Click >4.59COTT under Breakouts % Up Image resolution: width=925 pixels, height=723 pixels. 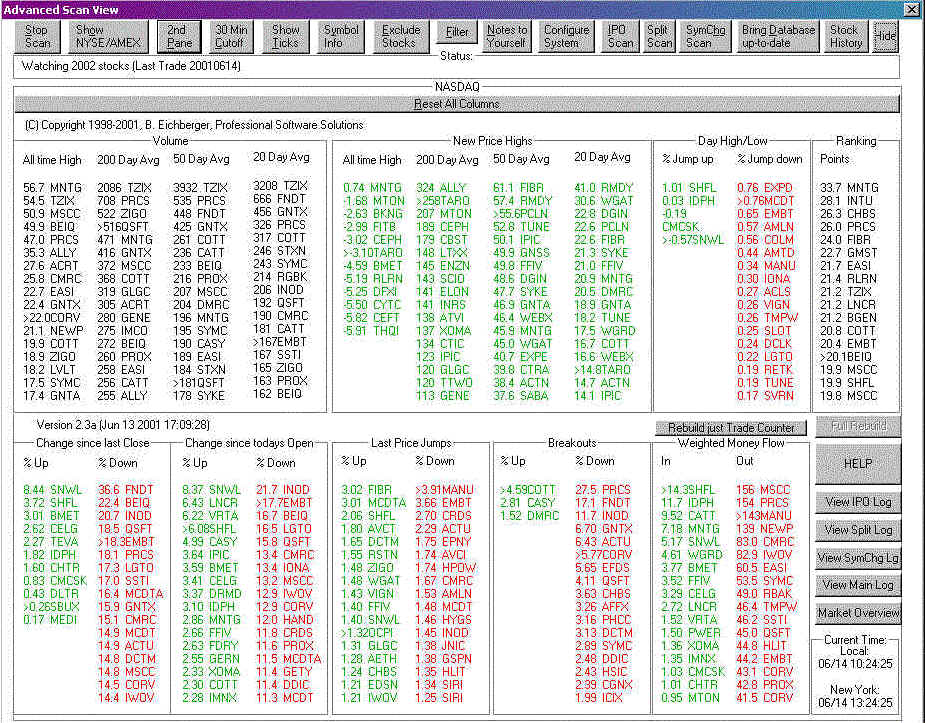527,489
